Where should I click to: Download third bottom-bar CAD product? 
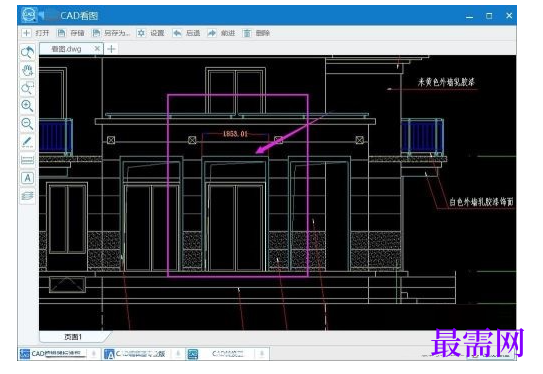pyautogui.click(x=262, y=354)
